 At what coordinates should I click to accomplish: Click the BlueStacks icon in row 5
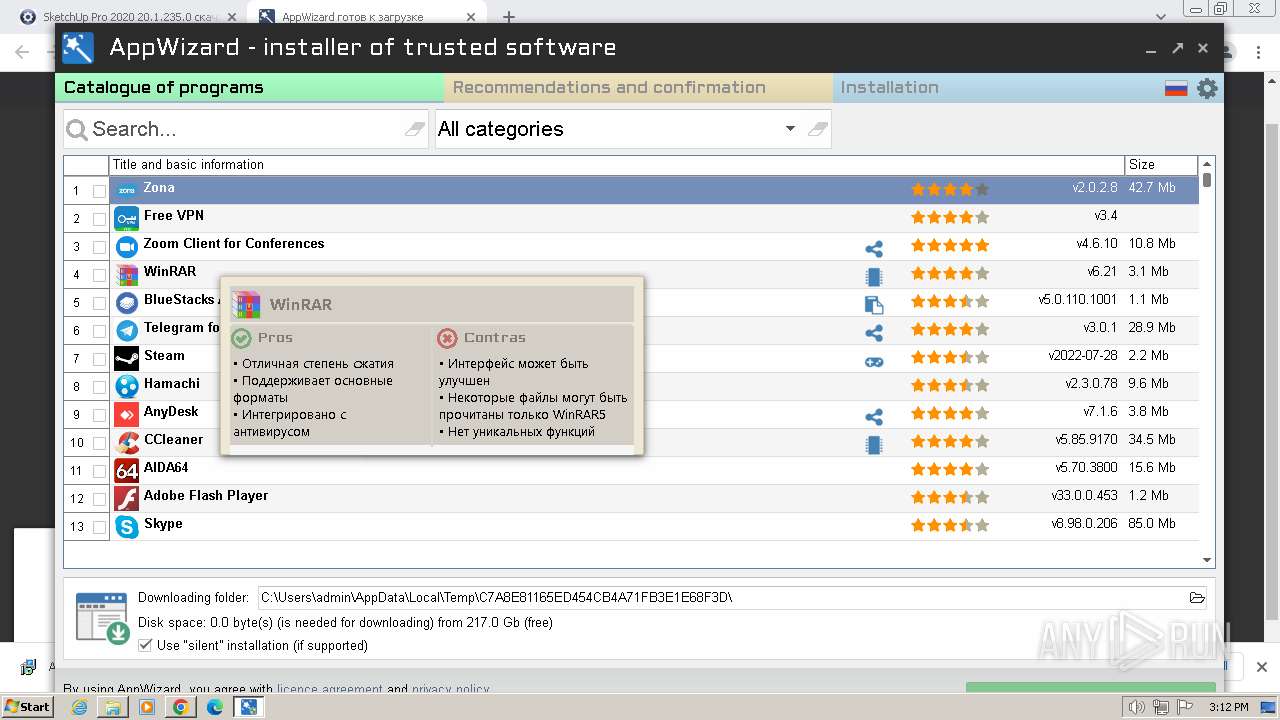pyautogui.click(x=126, y=302)
